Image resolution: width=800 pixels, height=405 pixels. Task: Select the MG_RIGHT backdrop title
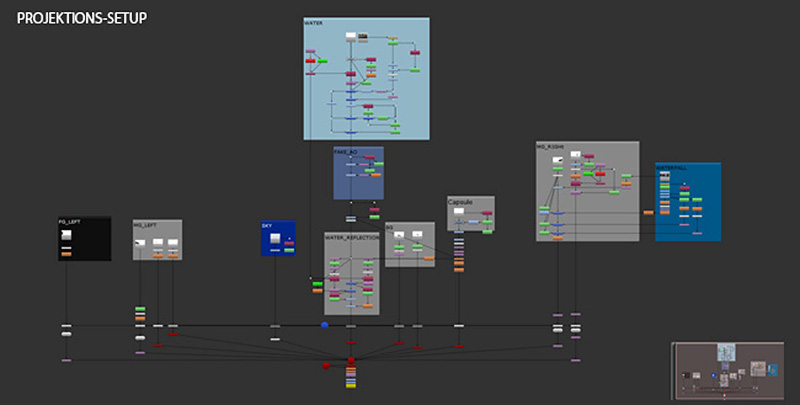click(x=551, y=147)
